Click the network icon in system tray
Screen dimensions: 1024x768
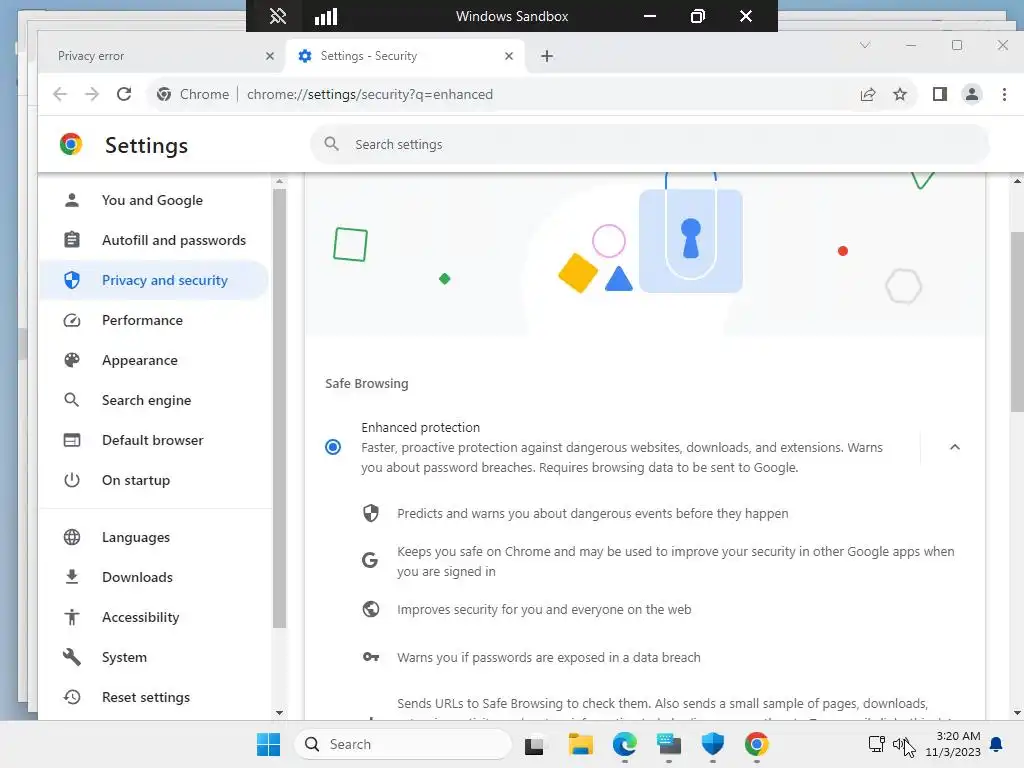pyautogui.click(x=876, y=744)
